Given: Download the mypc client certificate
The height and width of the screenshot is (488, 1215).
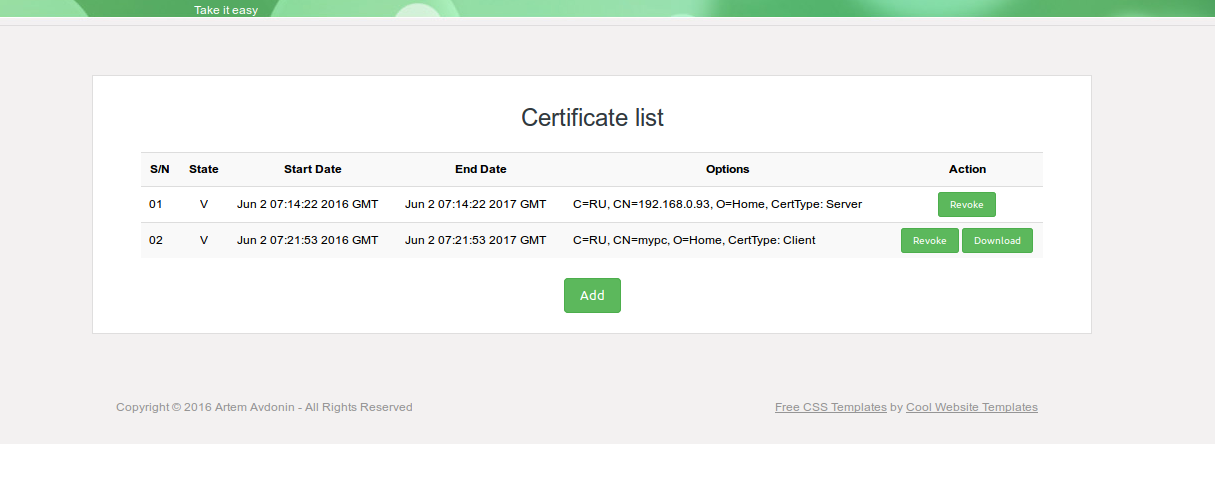Looking at the screenshot, I should [x=997, y=240].
